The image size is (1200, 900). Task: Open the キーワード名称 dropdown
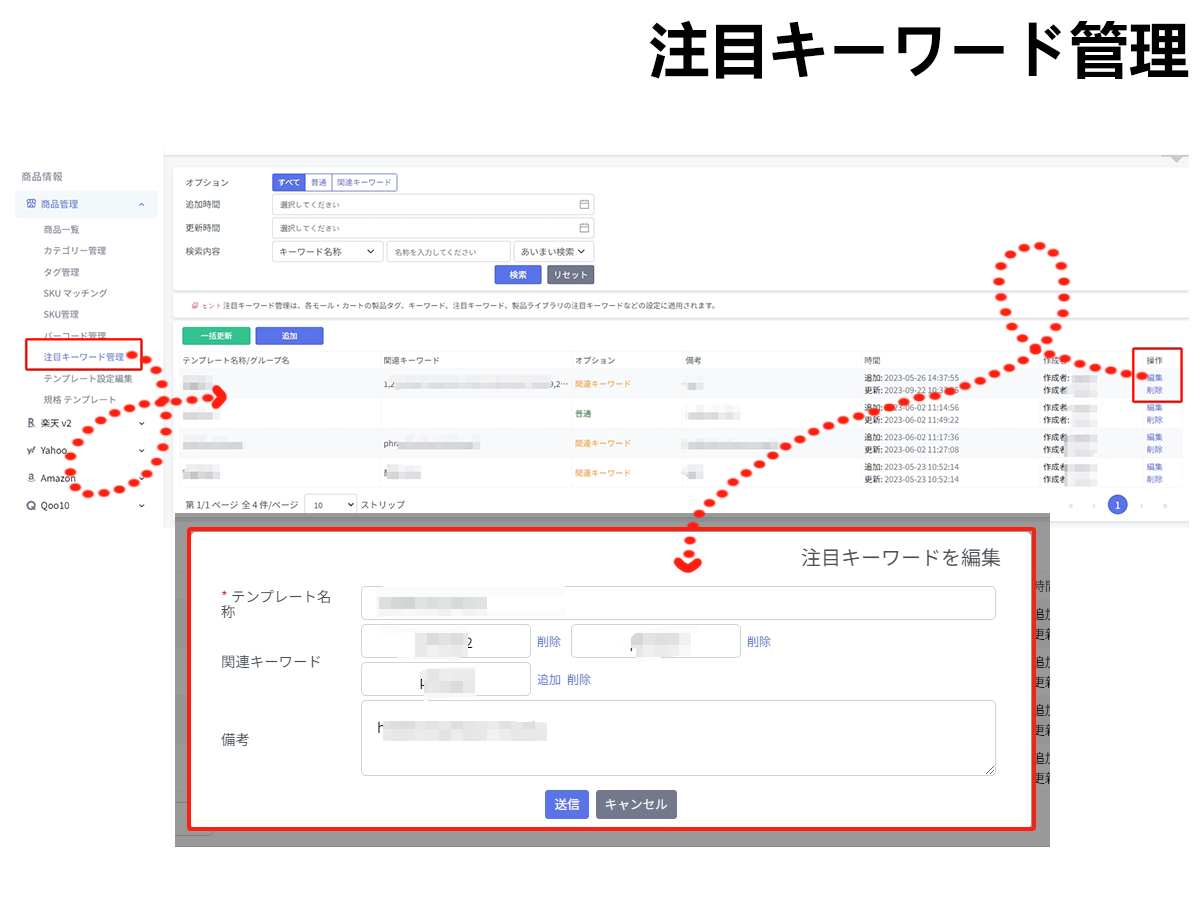(x=327, y=252)
